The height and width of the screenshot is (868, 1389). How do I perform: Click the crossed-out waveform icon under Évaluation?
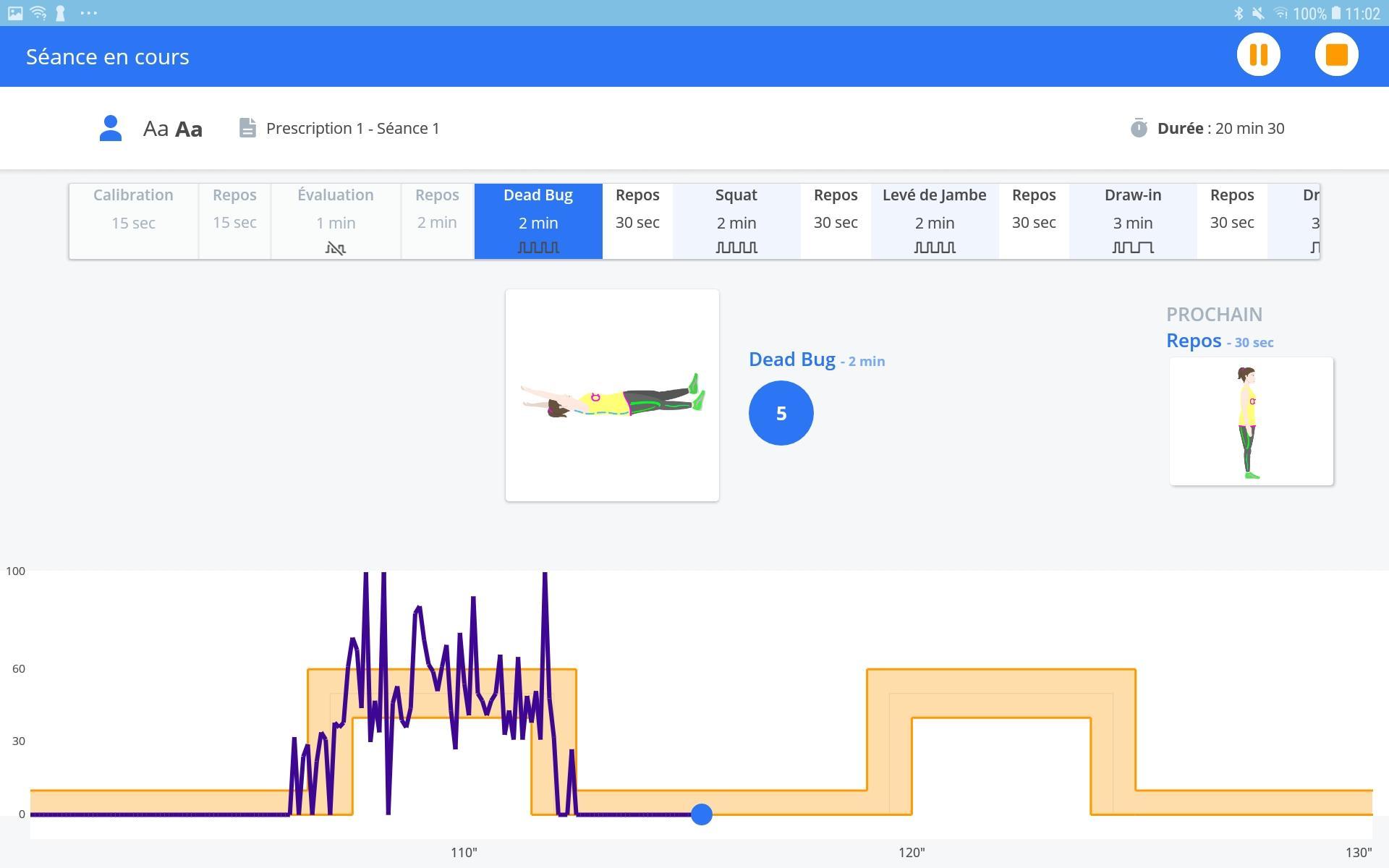pyautogui.click(x=336, y=248)
